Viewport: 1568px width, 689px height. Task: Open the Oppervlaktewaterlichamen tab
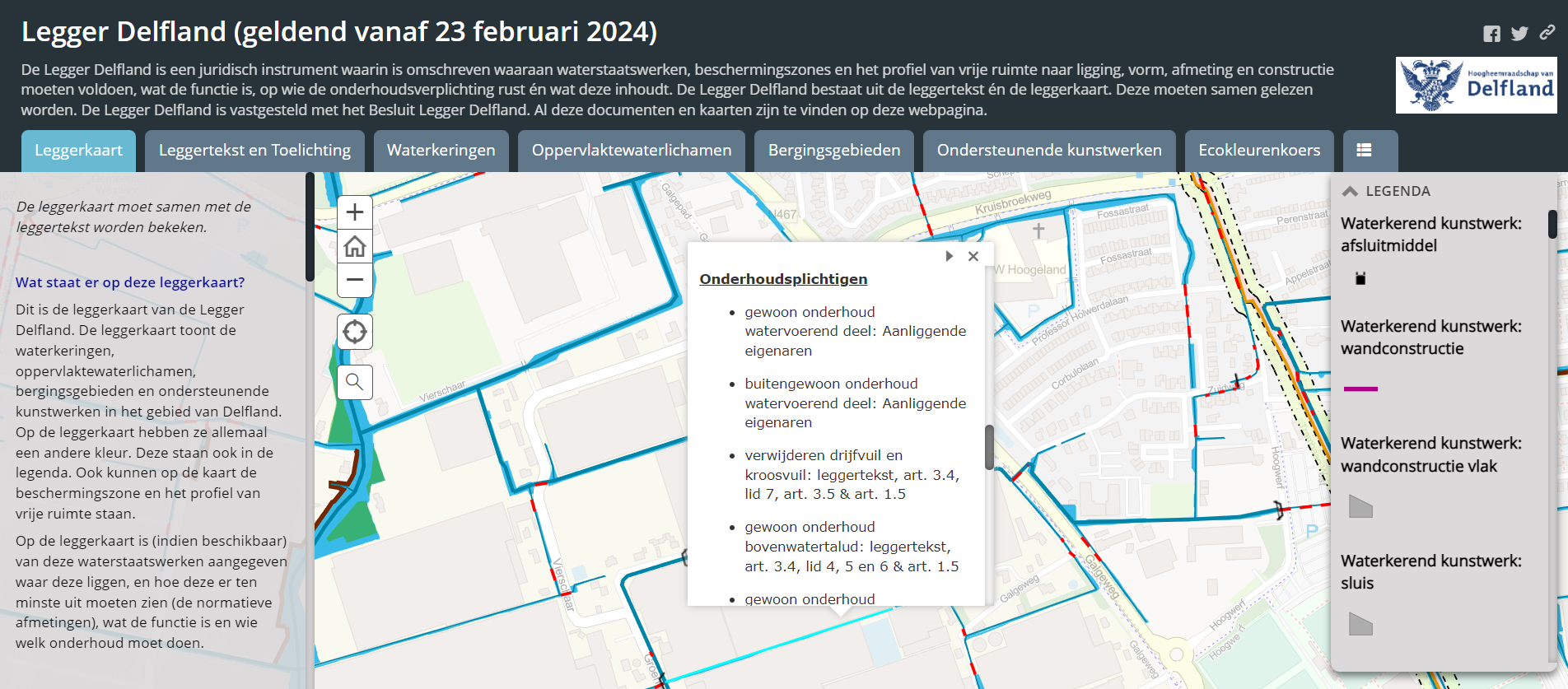coord(632,151)
